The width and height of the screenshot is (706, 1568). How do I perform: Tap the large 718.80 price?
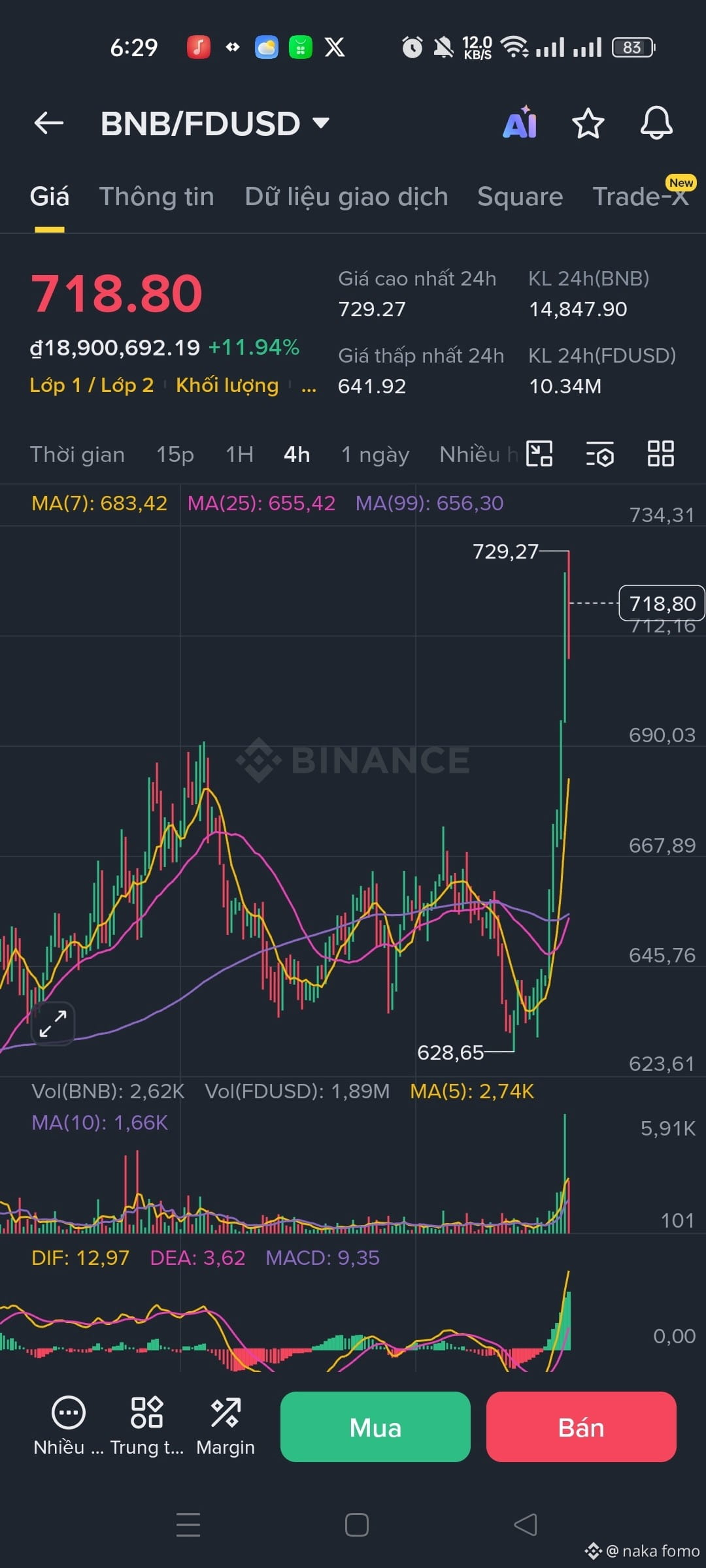(x=117, y=293)
